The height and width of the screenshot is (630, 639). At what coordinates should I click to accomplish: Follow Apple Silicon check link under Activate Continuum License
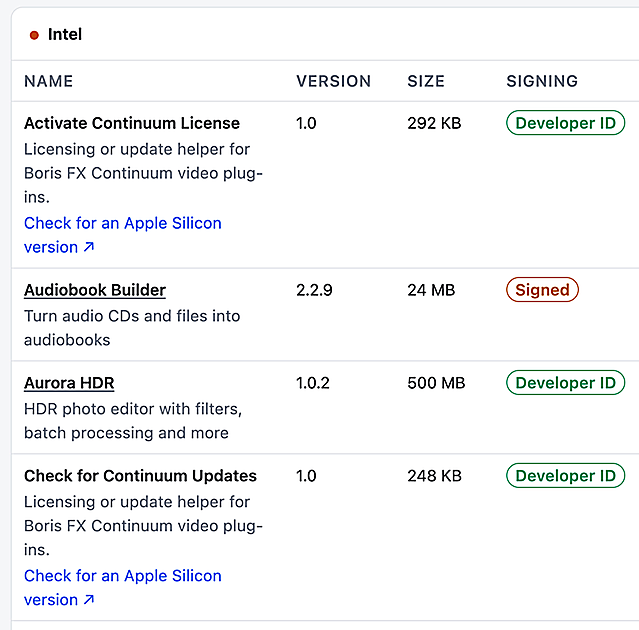[x=122, y=235]
